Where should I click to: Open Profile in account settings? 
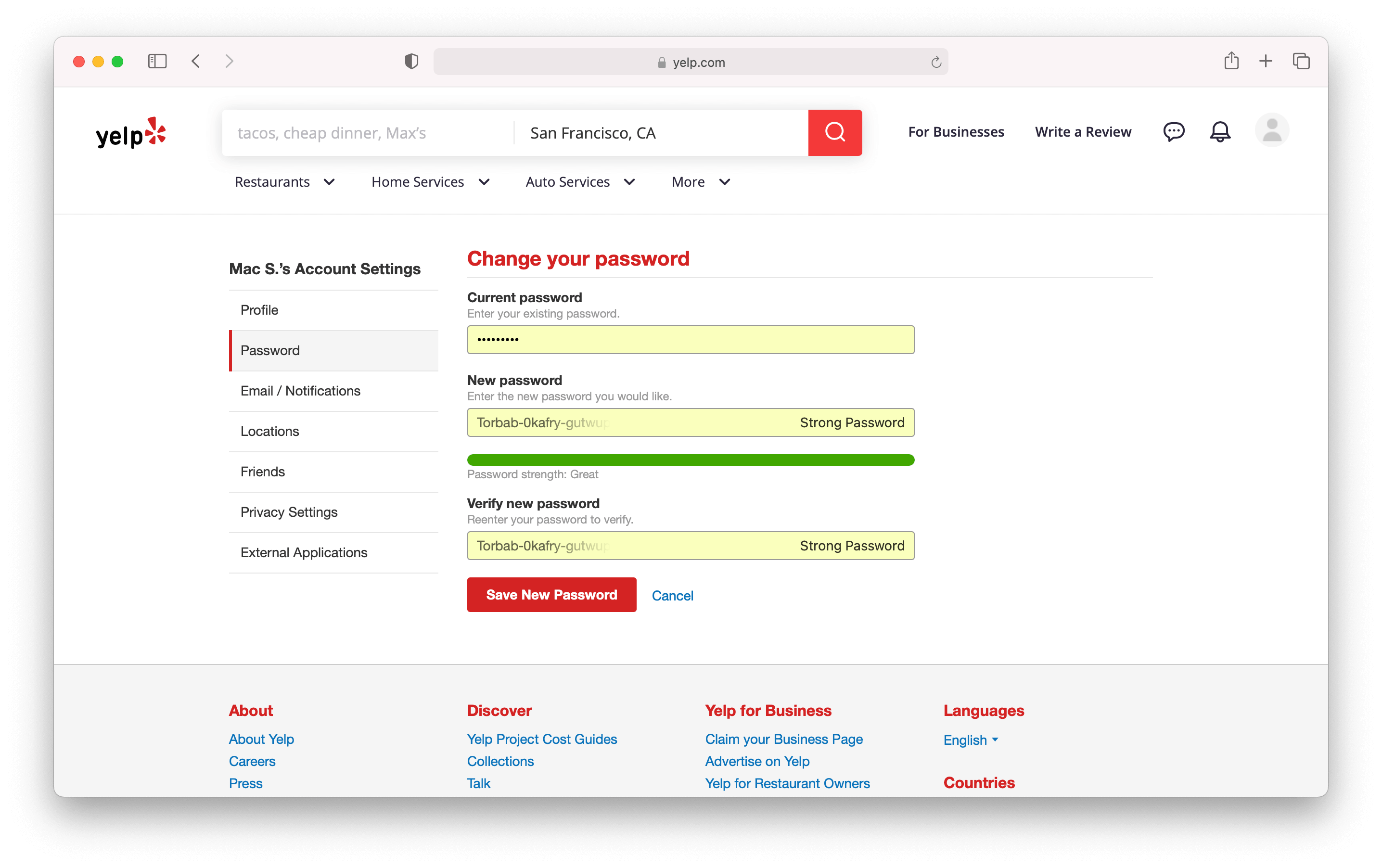tap(333, 310)
